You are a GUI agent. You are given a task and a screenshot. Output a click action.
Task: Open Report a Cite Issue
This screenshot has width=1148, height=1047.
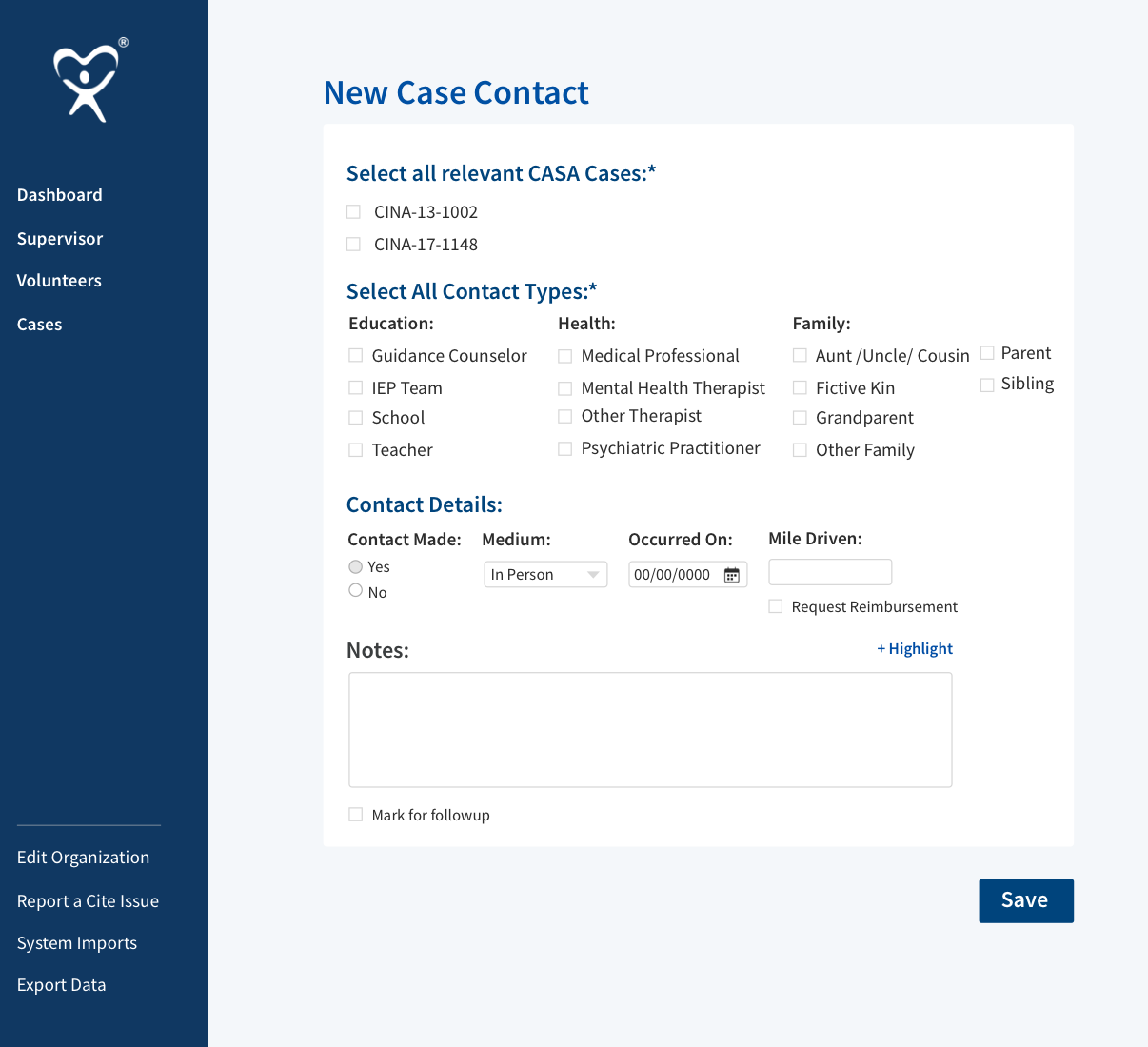tap(89, 900)
